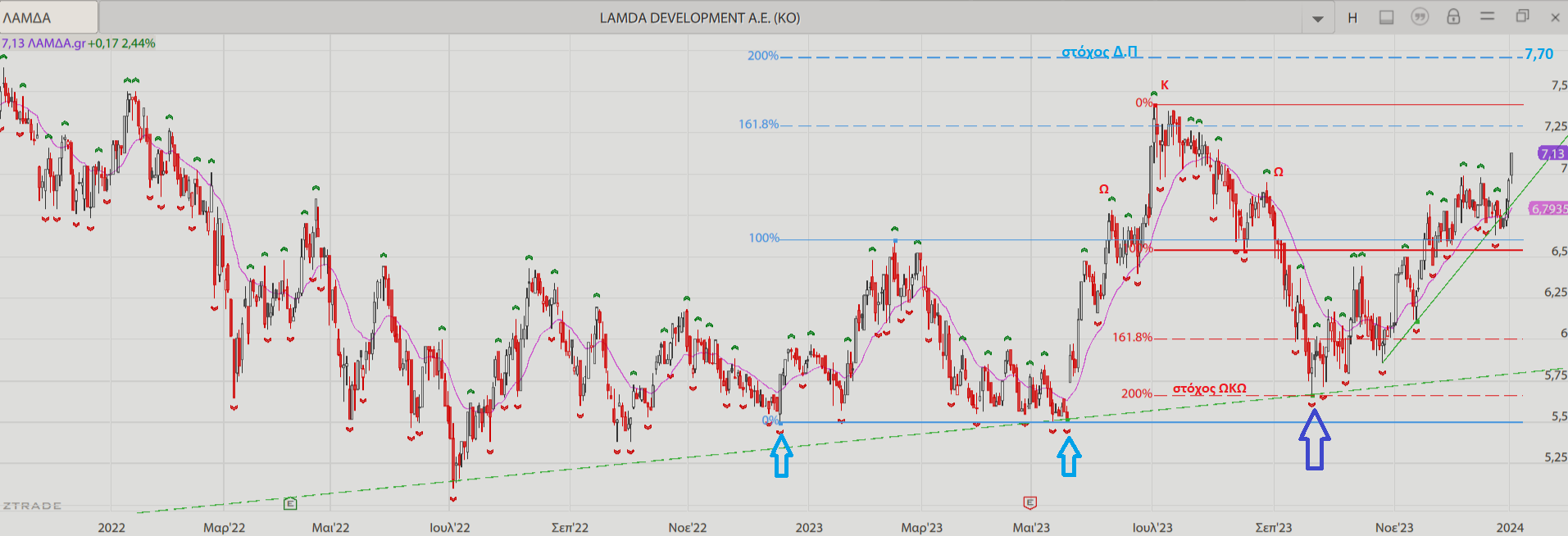Click the Μαρ'22 date axis label

[224, 527]
